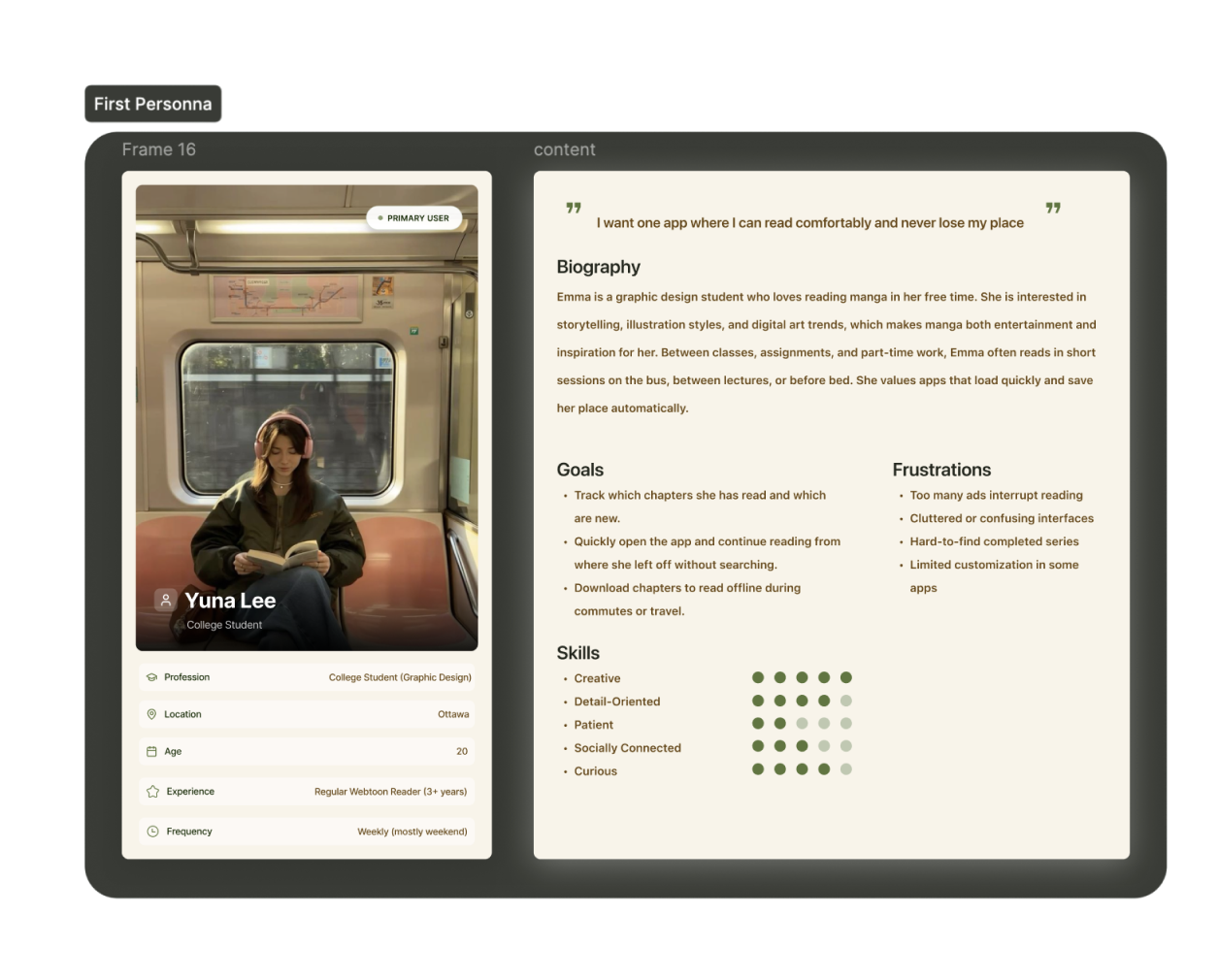The width and height of the screenshot is (1219, 980).
Task: Click the Profession row label
Action: (x=186, y=677)
